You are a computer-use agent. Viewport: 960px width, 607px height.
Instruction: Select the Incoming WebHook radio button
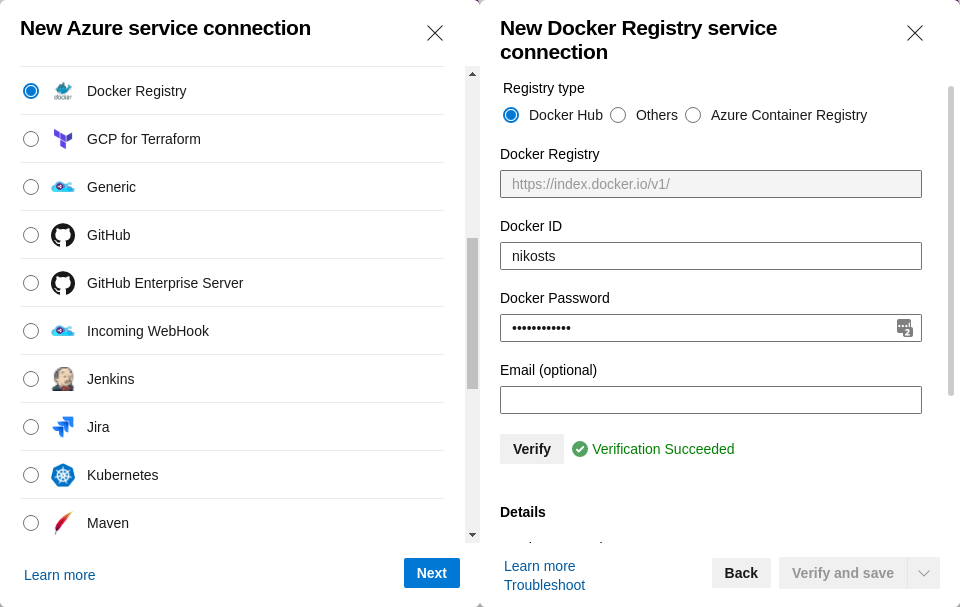(x=31, y=331)
